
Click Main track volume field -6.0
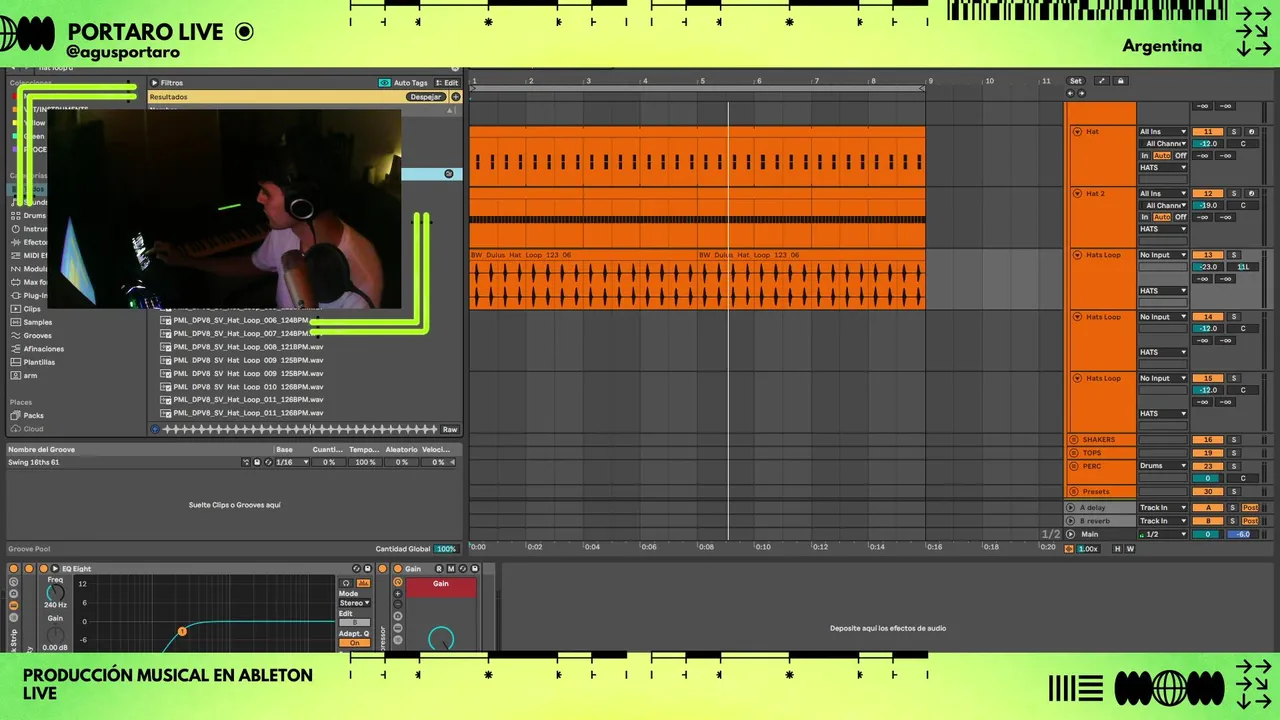pyautogui.click(x=1244, y=535)
